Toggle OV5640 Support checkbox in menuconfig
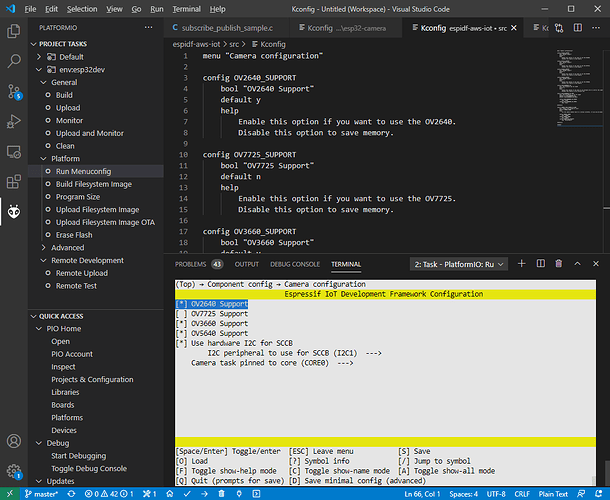 pyautogui.click(x=181, y=333)
